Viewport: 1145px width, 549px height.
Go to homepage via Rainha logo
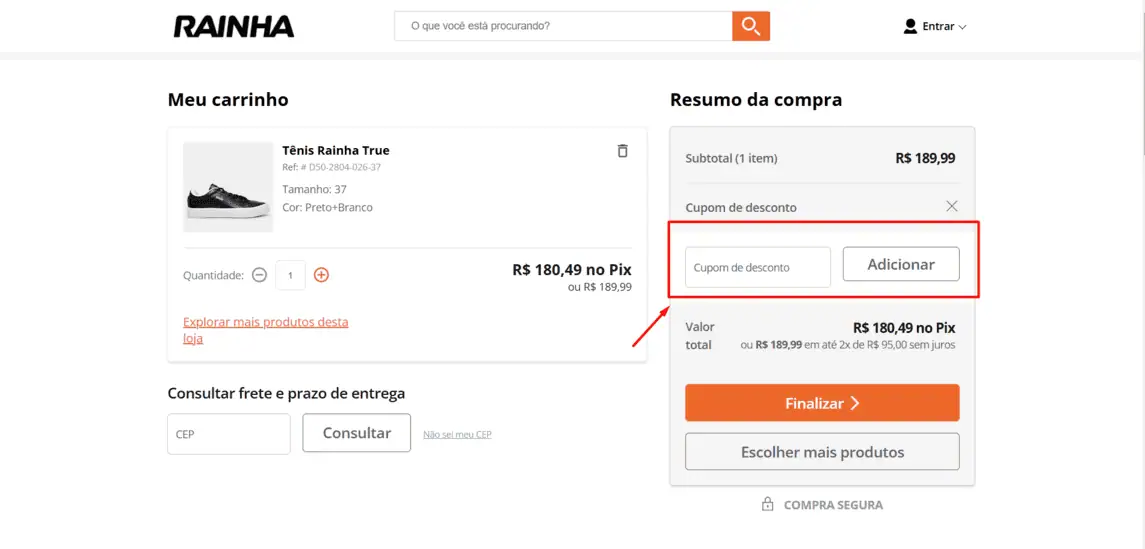(x=234, y=27)
